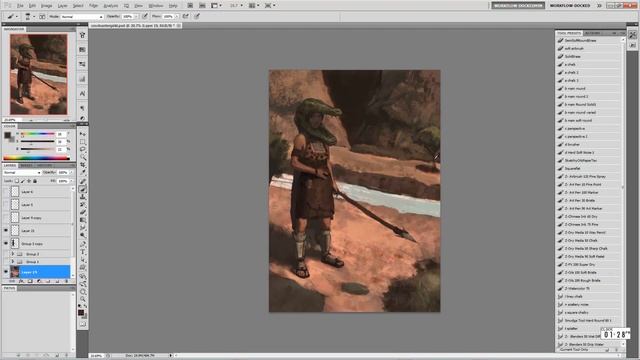Open the Window menu
640x360 pixels.
pos(156,6)
